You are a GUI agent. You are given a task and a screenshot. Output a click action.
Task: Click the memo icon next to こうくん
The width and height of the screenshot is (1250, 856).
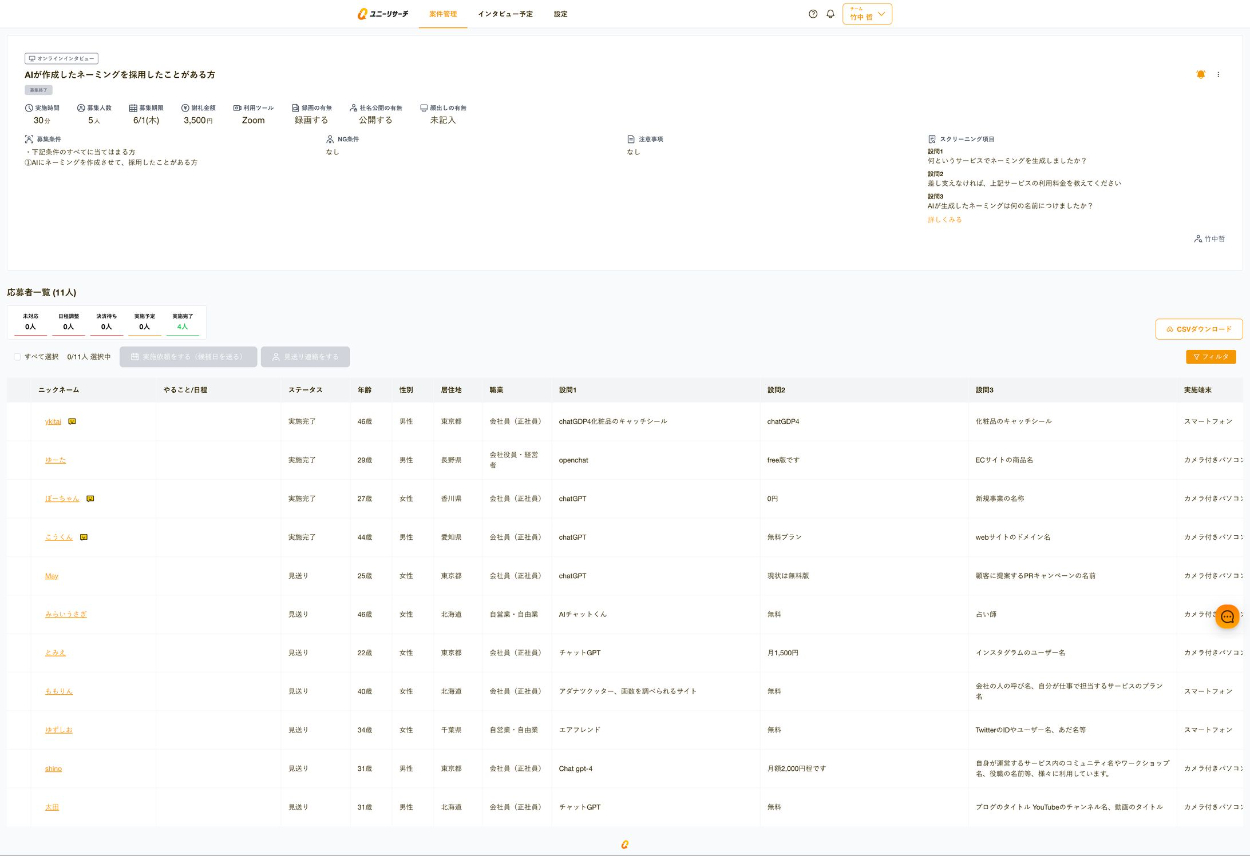point(84,537)
